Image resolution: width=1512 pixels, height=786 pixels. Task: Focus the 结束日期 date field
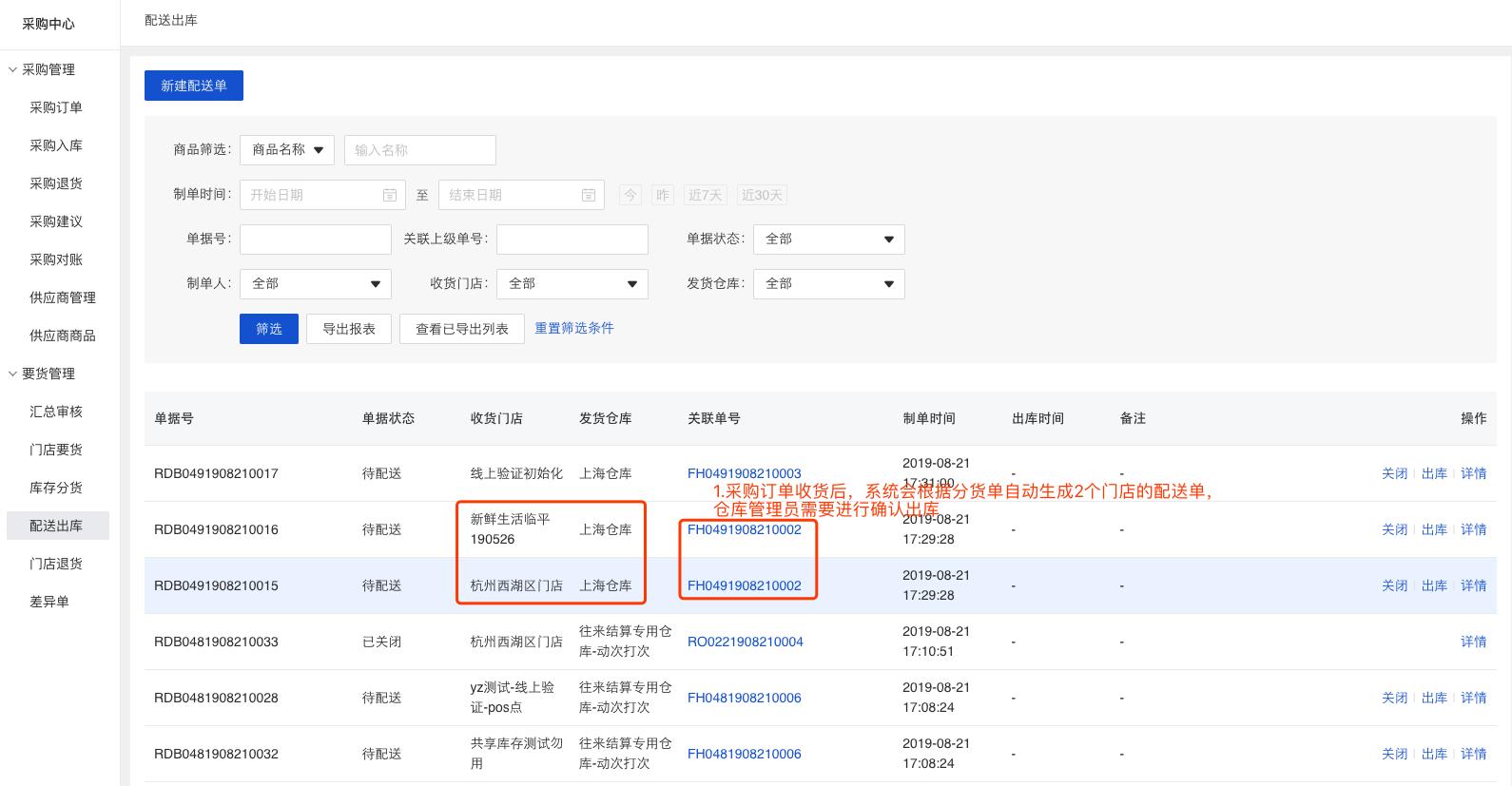[521, 195]
